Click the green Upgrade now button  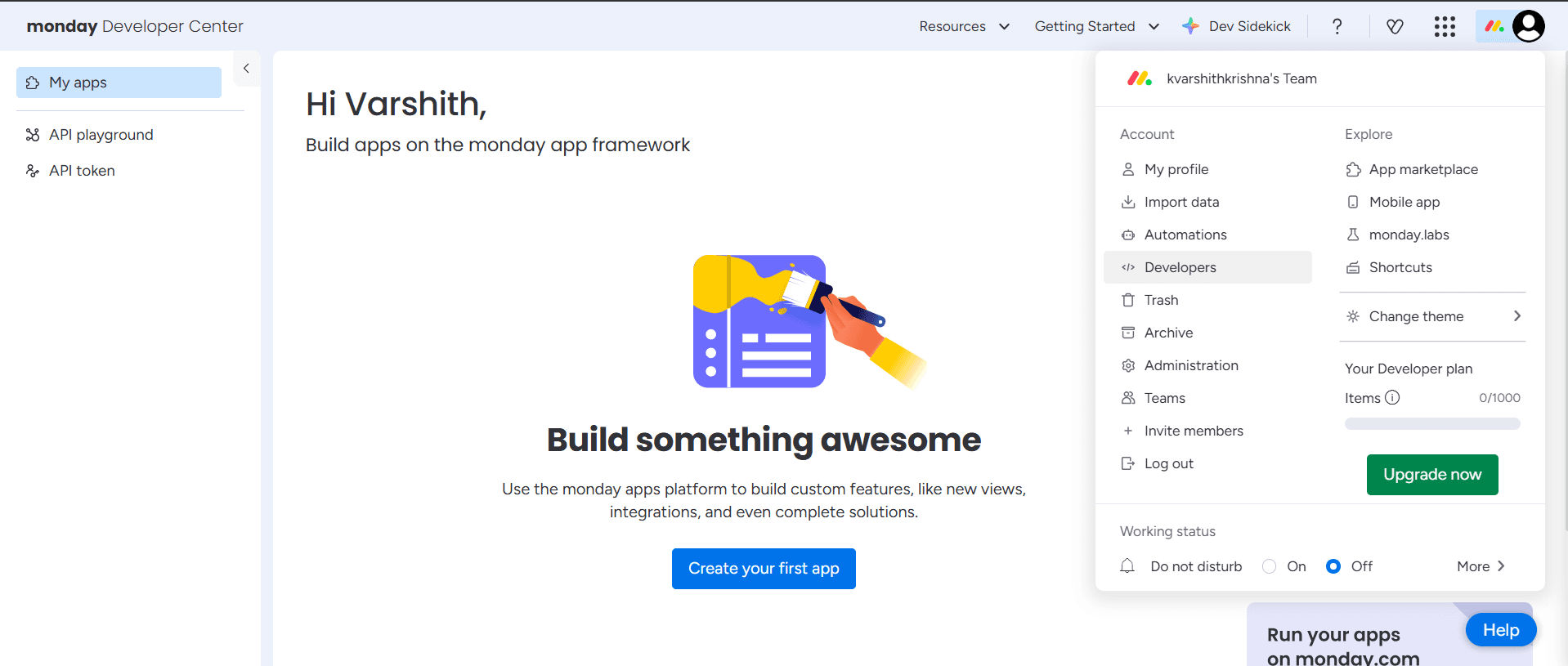[1432, 475]
